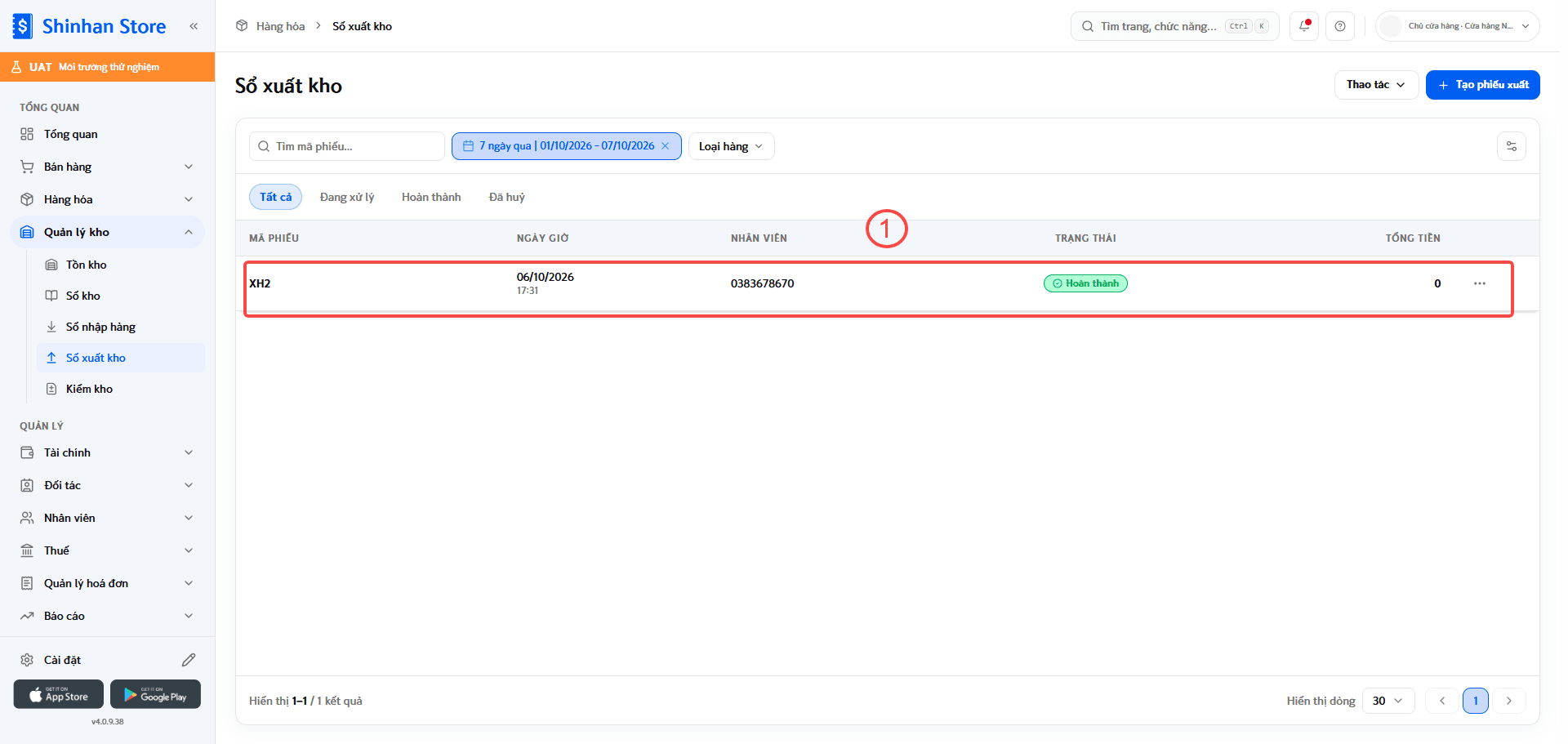Viewport: 1568px width, 744px height.
Task: Open the App Store download badge
Action: (59, 694)
